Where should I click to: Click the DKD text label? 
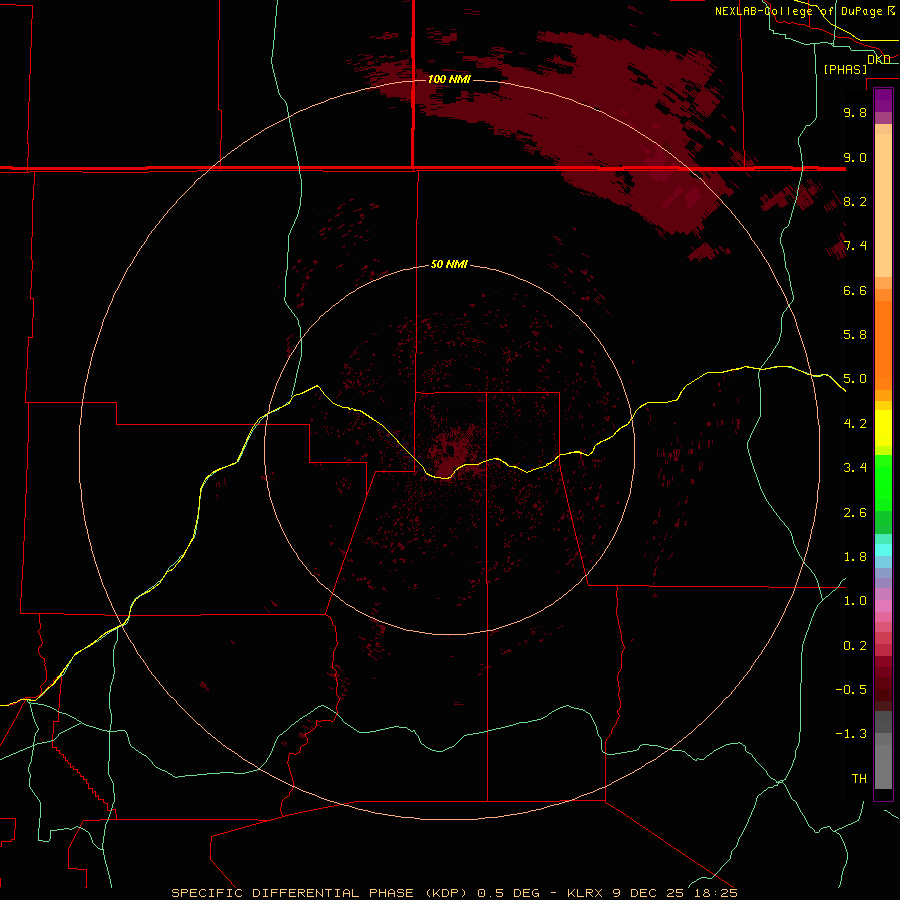click(x=879, y=59)
